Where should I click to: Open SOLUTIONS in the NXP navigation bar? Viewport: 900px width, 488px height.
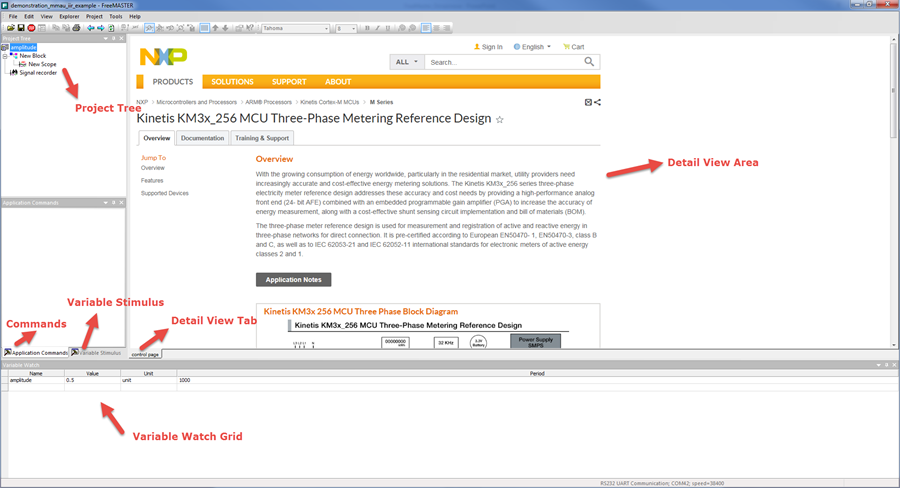point(232,82)
